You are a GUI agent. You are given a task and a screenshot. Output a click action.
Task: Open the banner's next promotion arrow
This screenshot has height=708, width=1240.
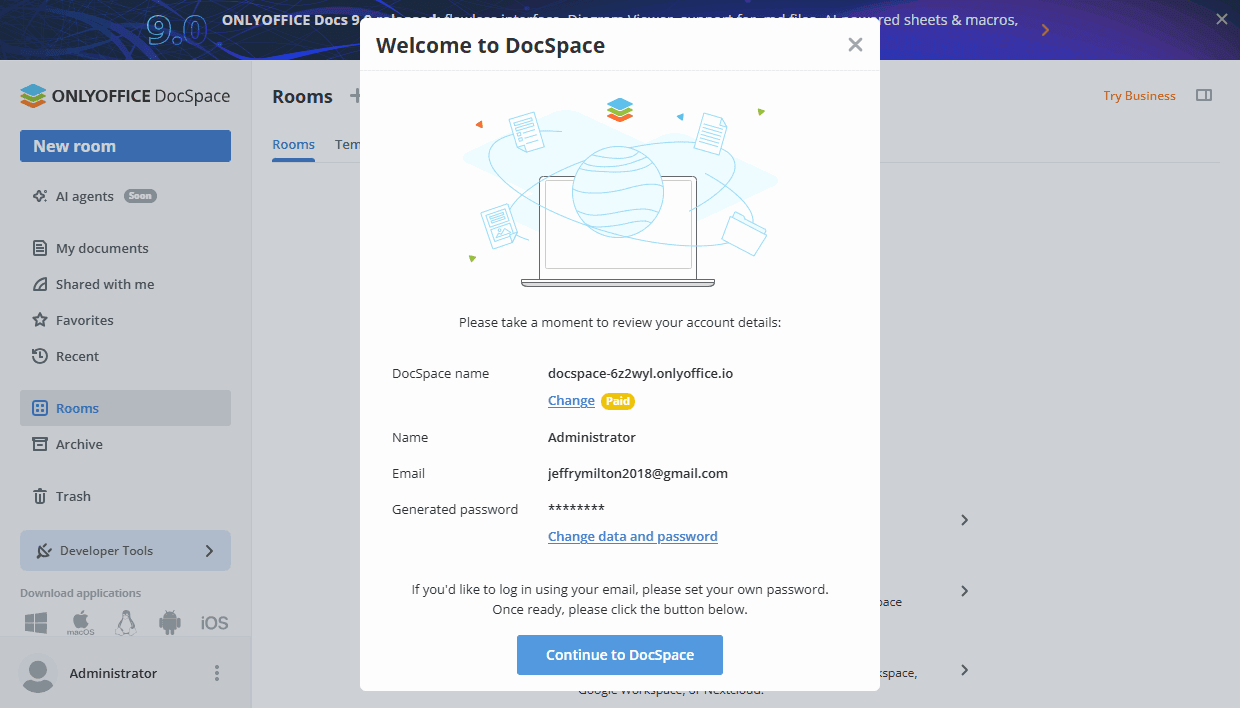pyautogui.click(x=1046, y=29)
